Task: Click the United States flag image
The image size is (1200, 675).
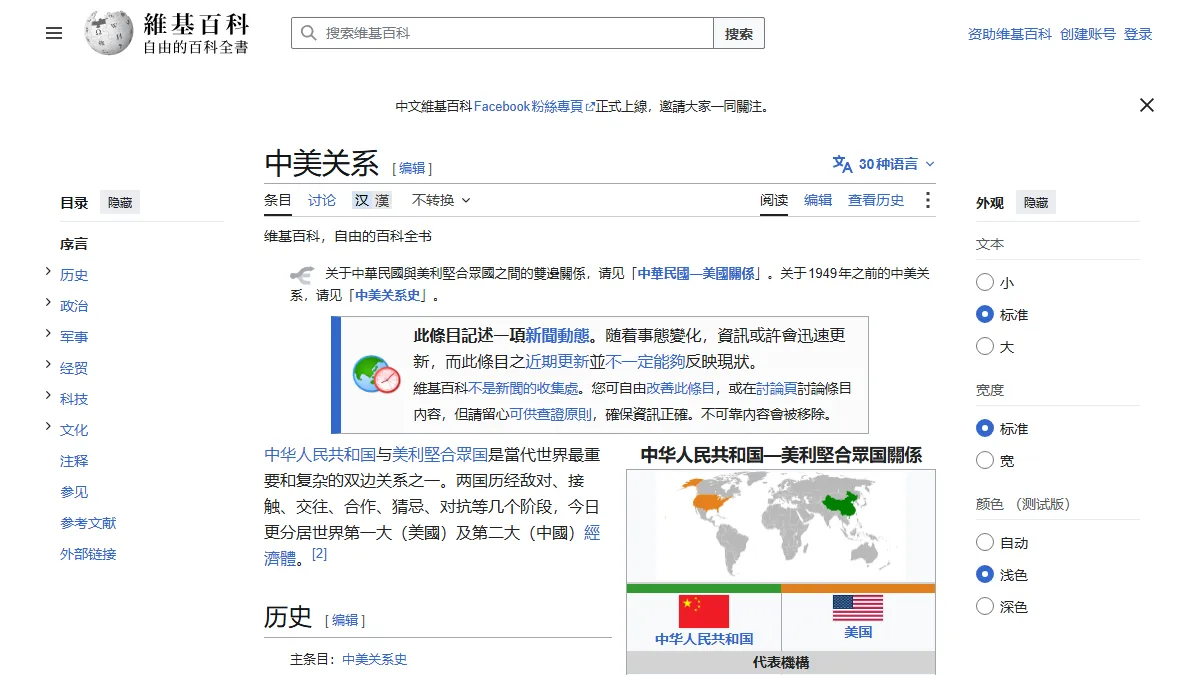Action: pos(858,608)
